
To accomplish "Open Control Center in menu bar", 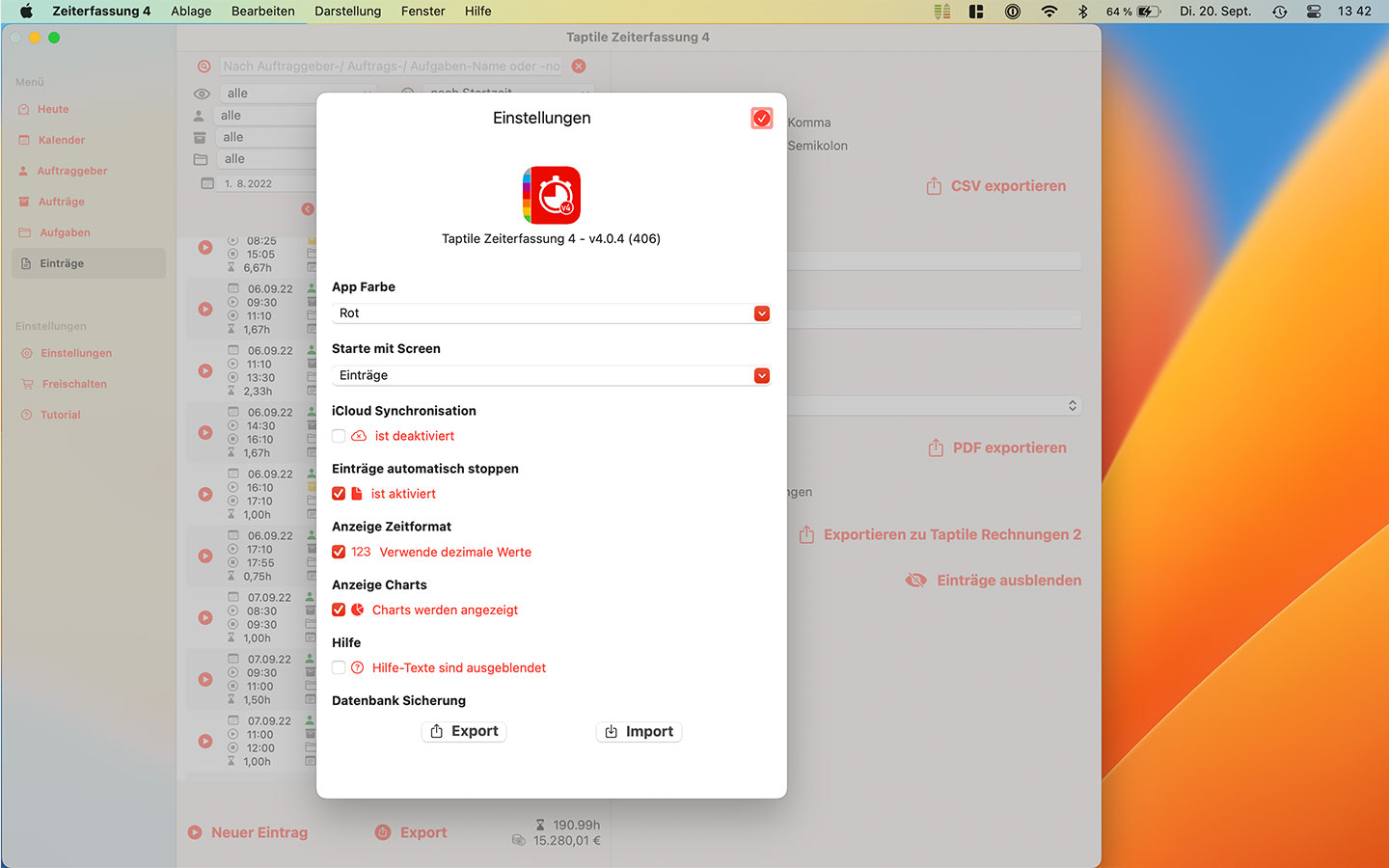I will click(1314, 12).
